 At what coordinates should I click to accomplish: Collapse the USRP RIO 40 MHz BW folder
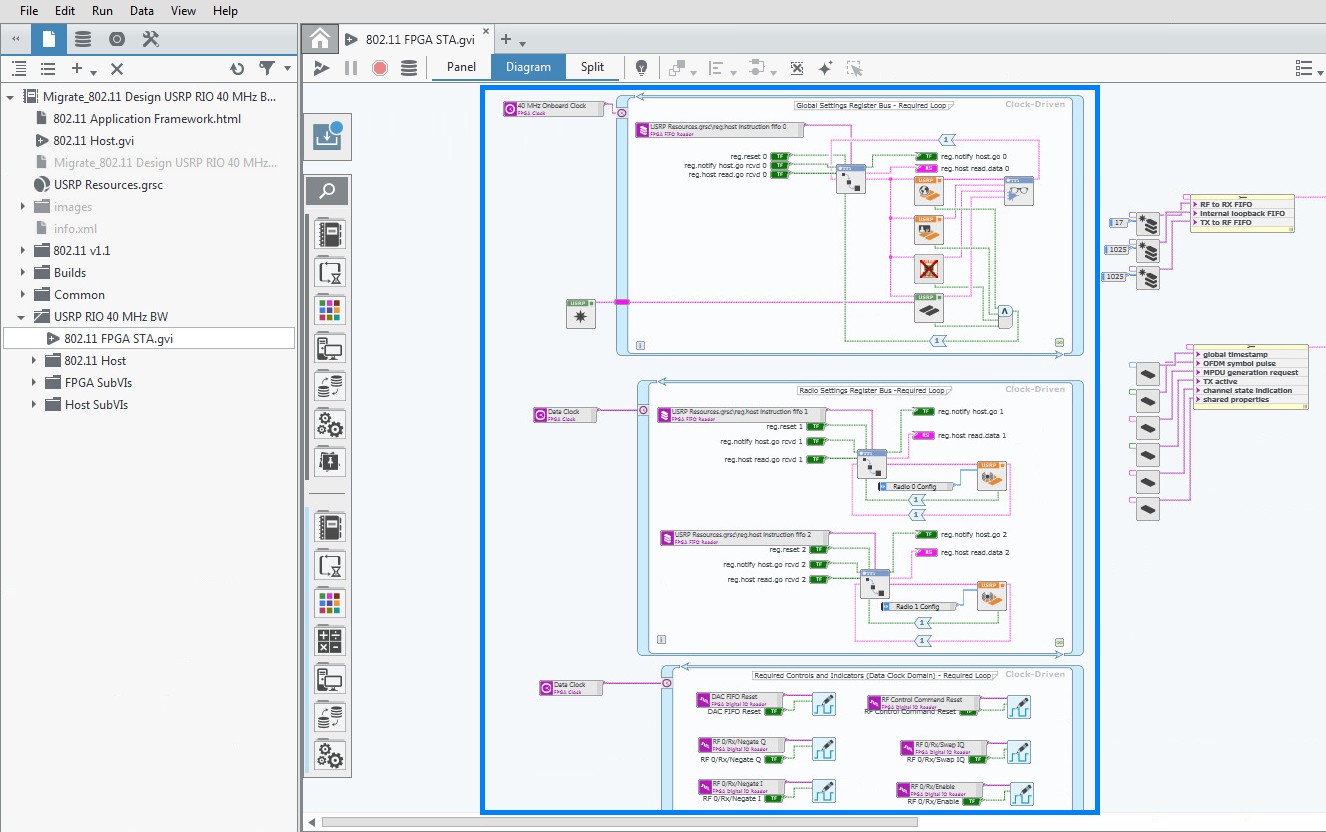point(23,317)
